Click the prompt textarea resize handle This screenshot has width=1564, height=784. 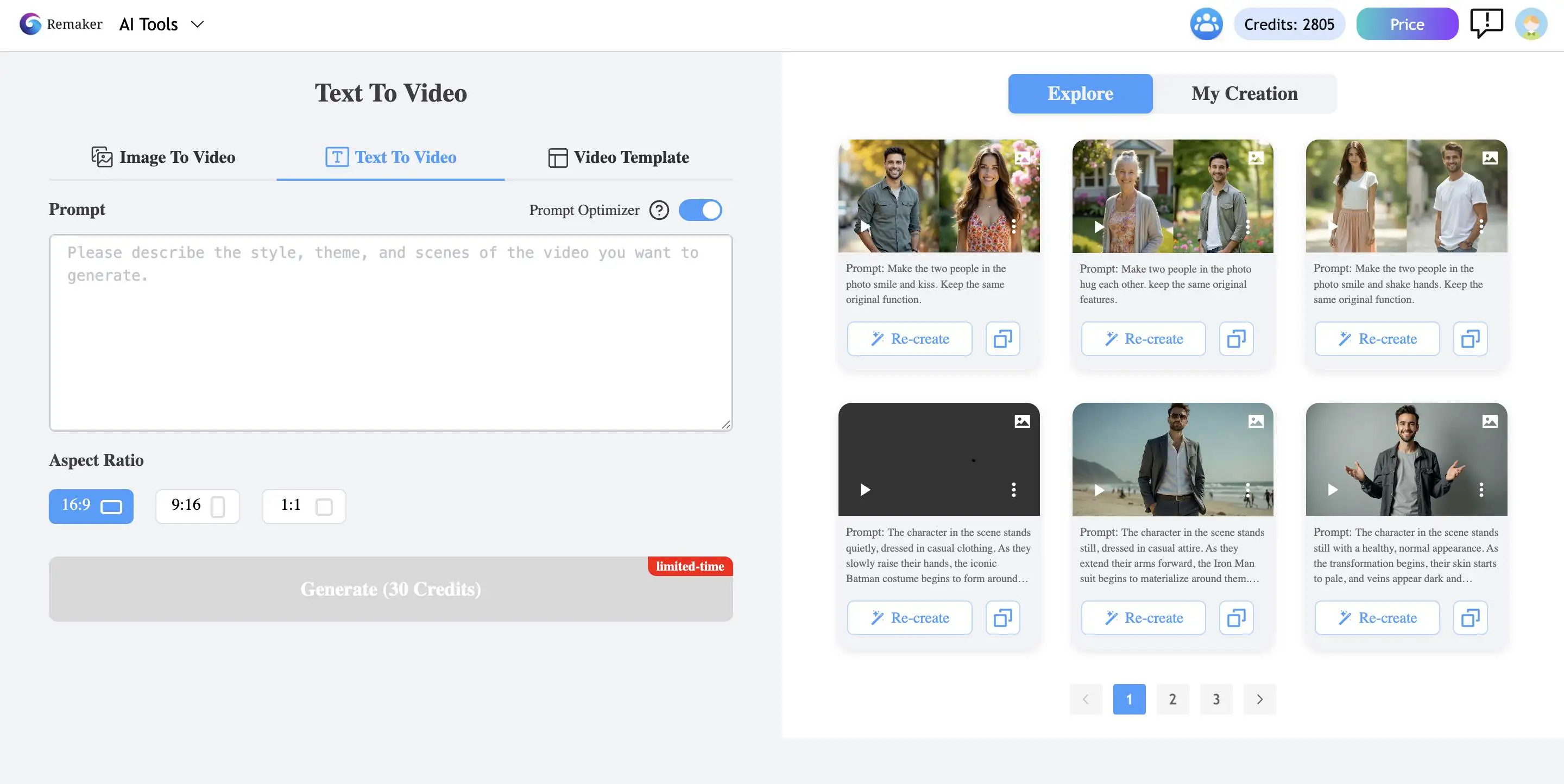[726, 424]
